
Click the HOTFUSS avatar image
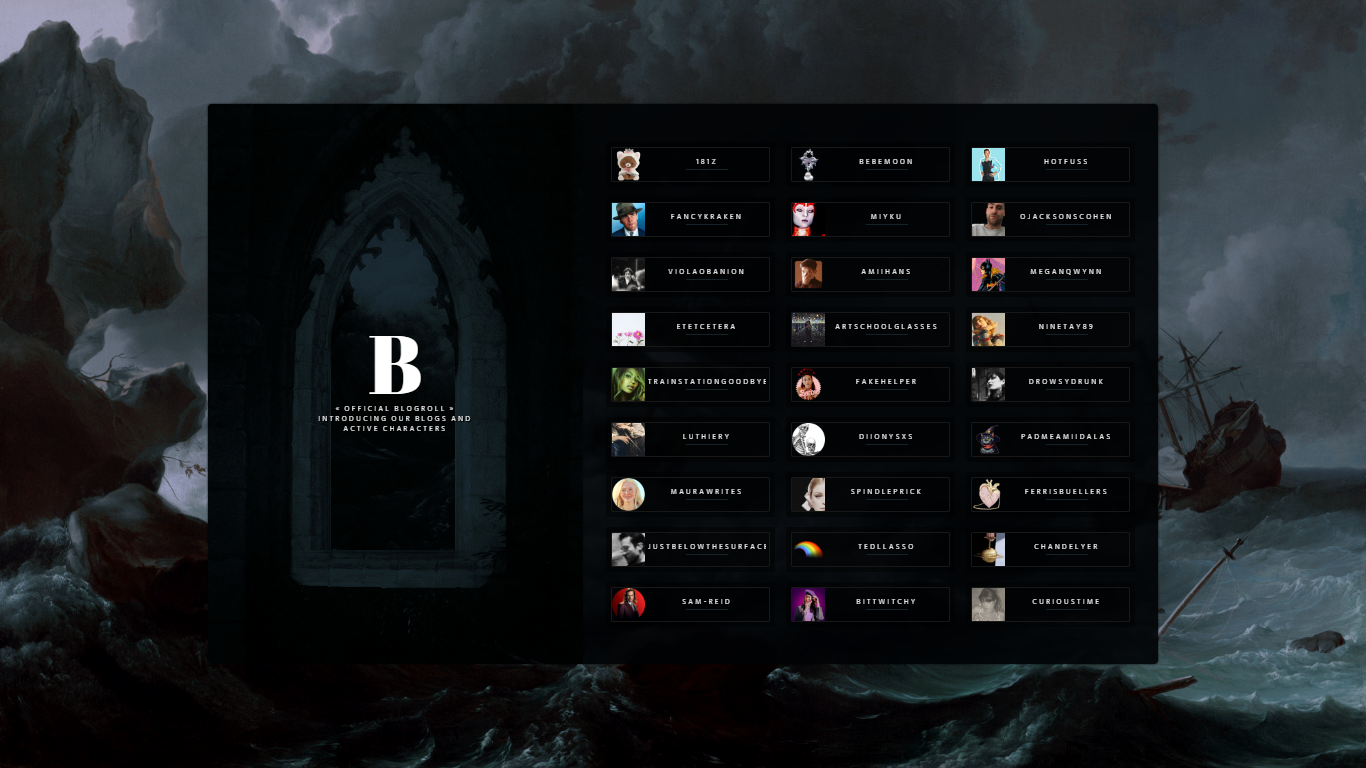(988, 164)
